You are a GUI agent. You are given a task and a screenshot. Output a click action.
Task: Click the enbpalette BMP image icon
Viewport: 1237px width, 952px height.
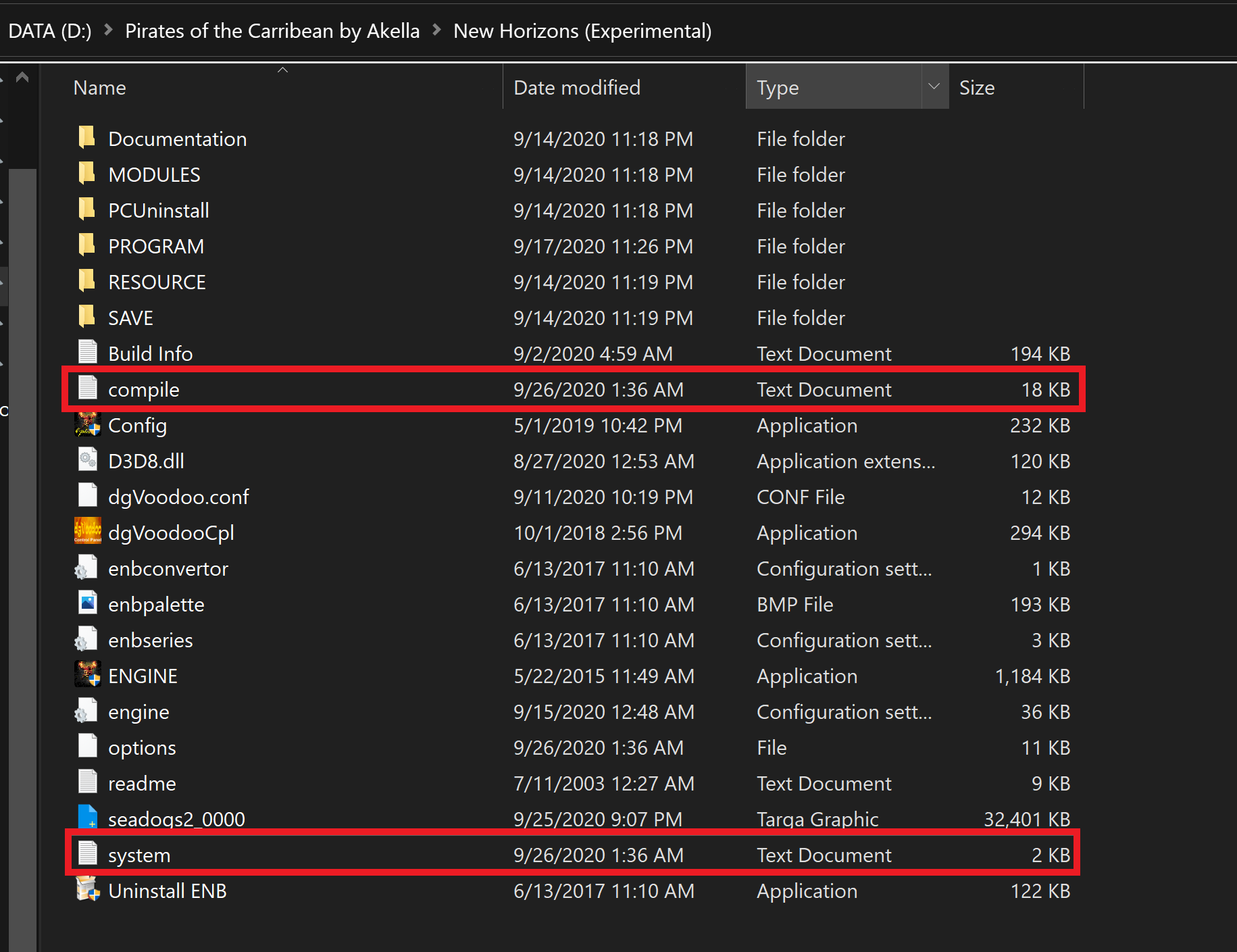87,603
